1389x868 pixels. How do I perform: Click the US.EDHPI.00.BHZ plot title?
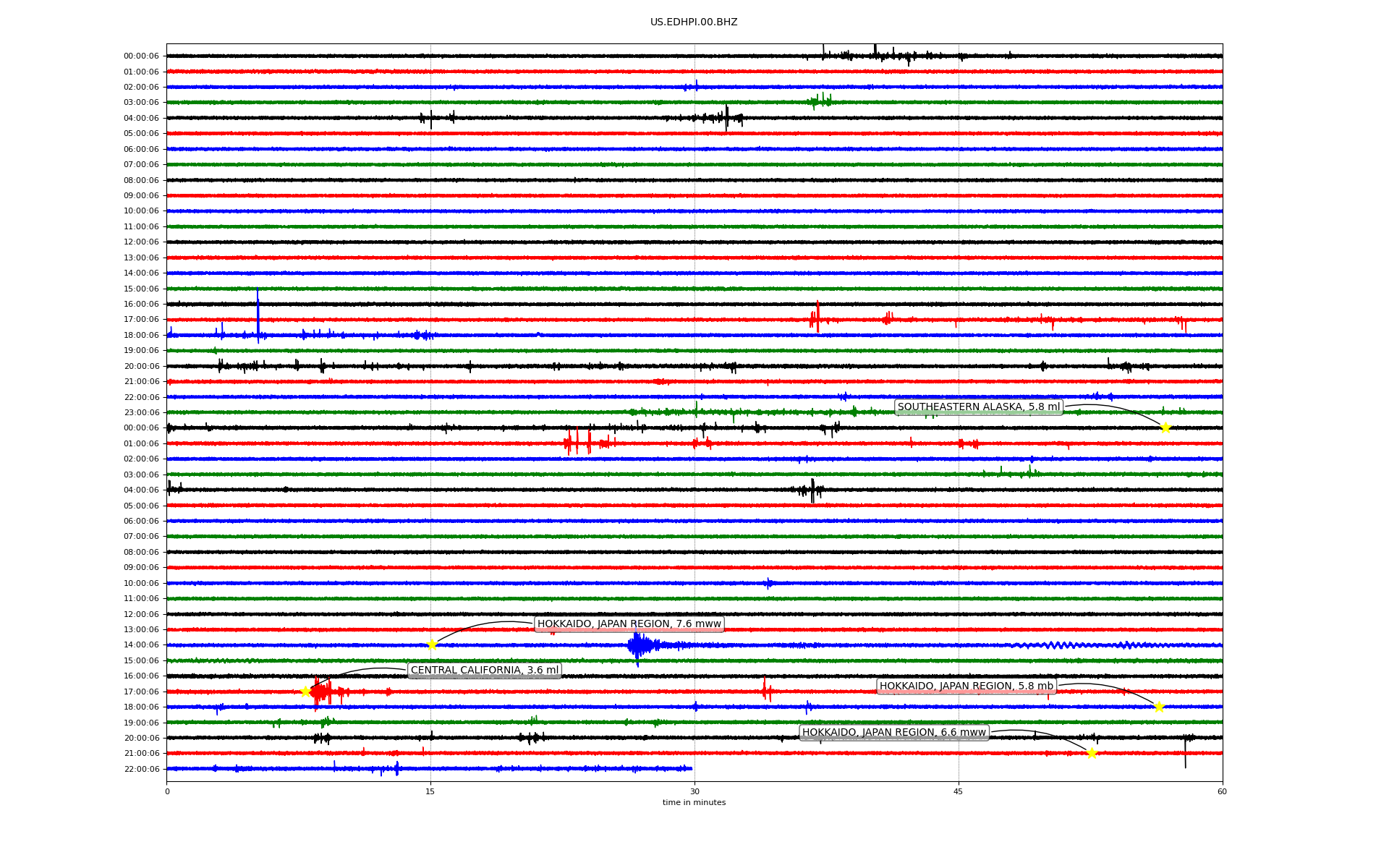click(x=694, y=22)
